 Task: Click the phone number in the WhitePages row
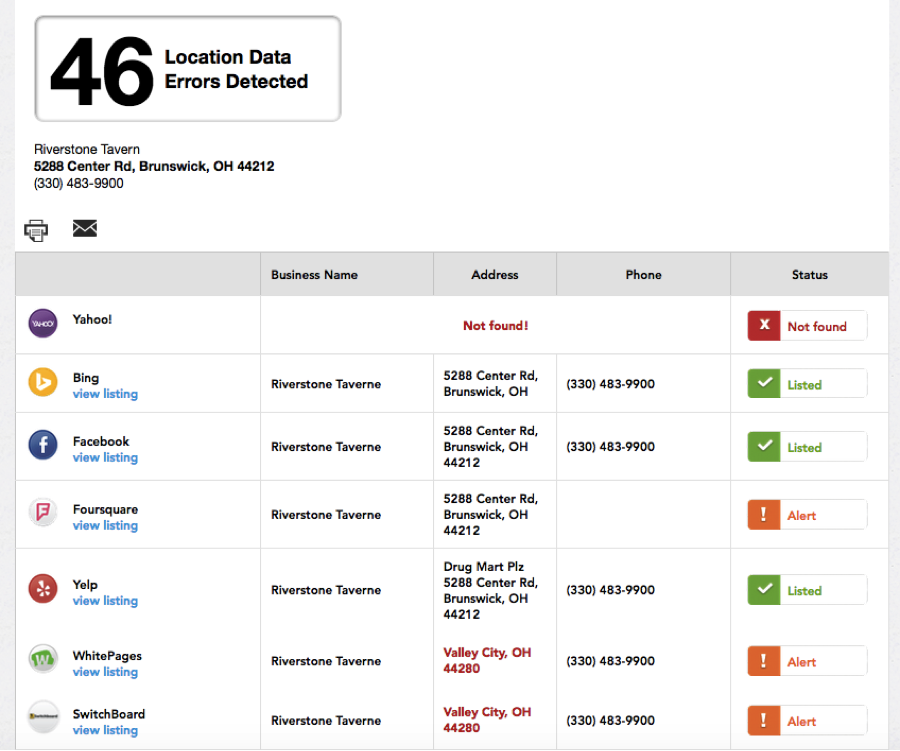click(x=611, y=661)
